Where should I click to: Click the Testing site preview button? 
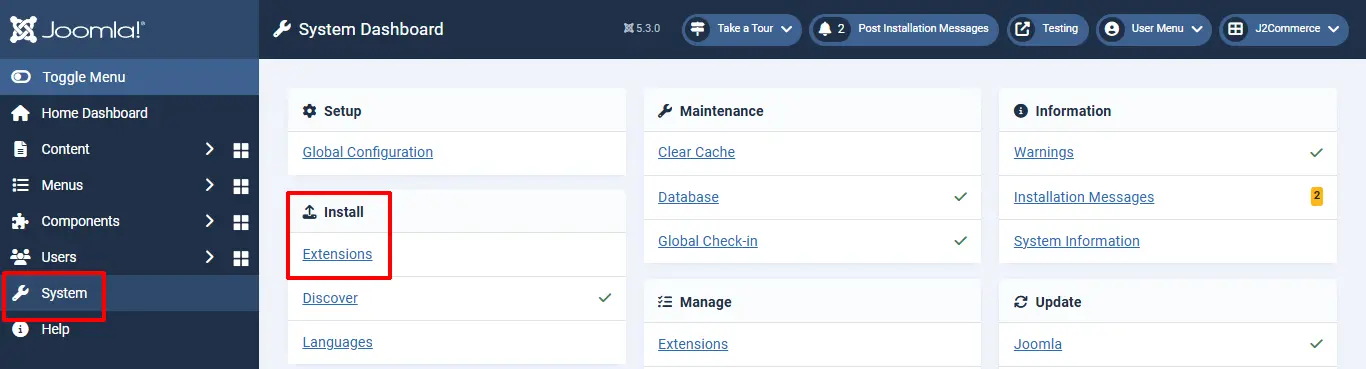[x=1047, y=29]
